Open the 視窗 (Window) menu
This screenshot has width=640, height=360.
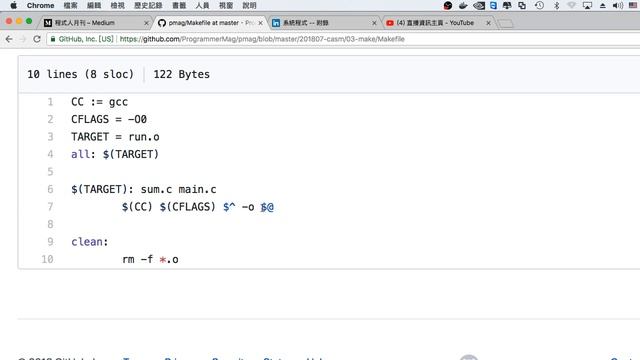point(226,5)
